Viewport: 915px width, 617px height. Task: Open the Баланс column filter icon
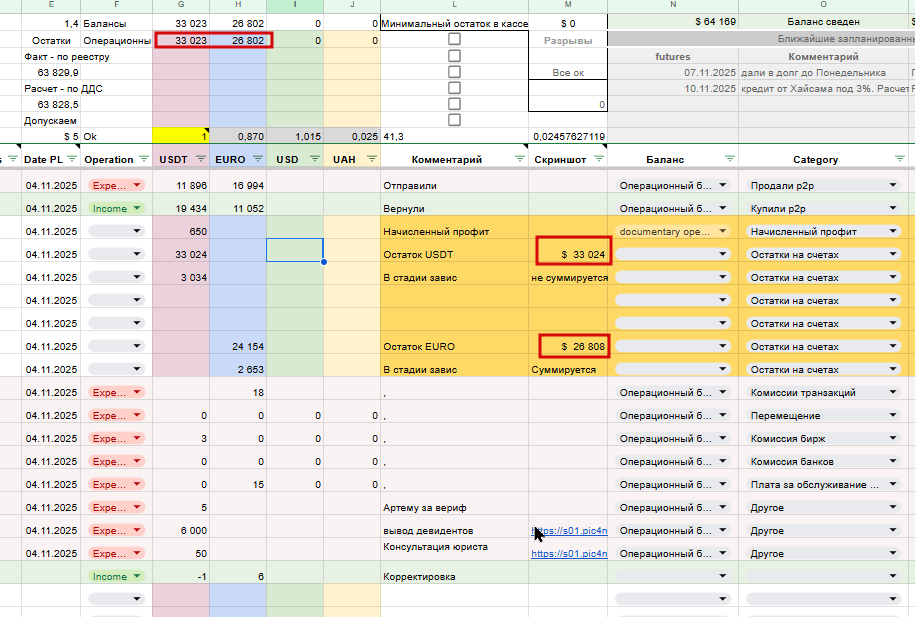(729, 159)
